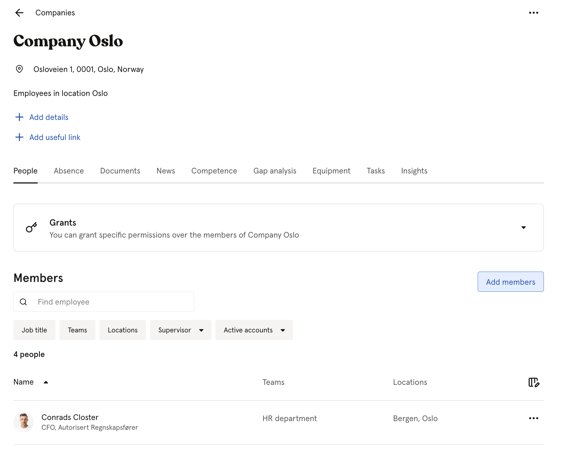Screen dimensions: 562x454
Task: Go to the Insights tab
Action: click(x=414, y=171)
